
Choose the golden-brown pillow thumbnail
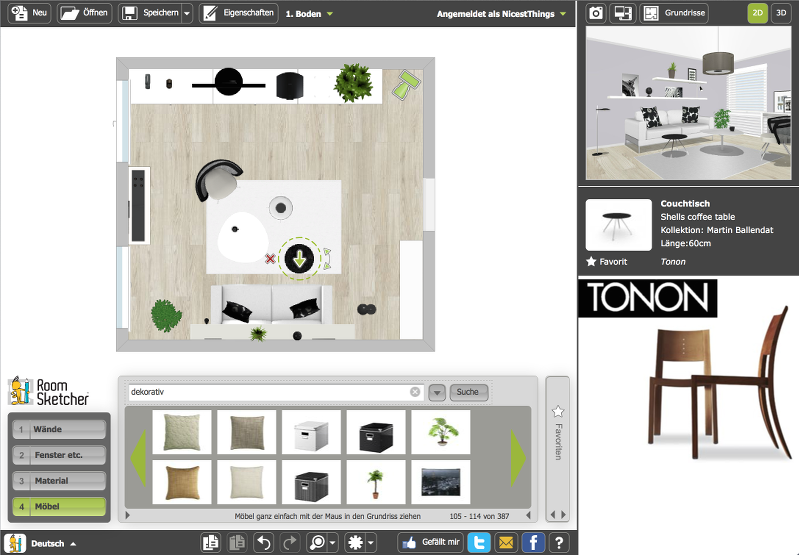click(x=182, y=482)
